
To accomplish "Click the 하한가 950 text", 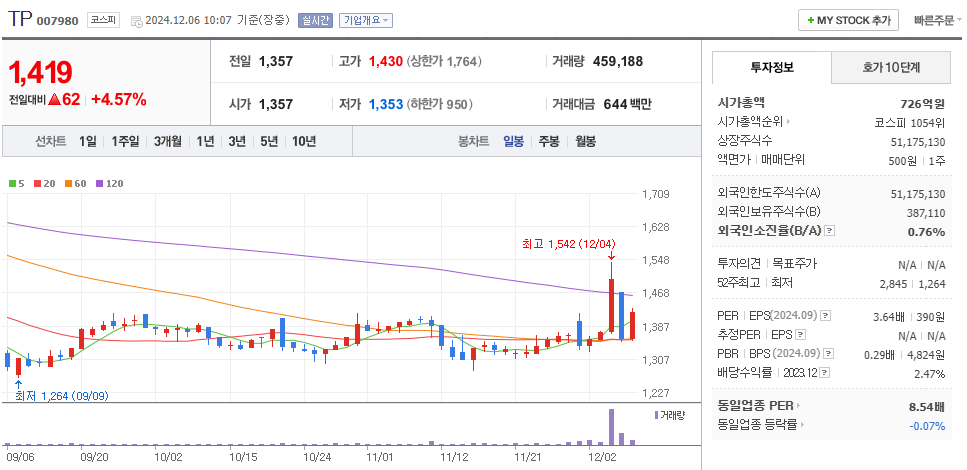I will coord(439,105).
